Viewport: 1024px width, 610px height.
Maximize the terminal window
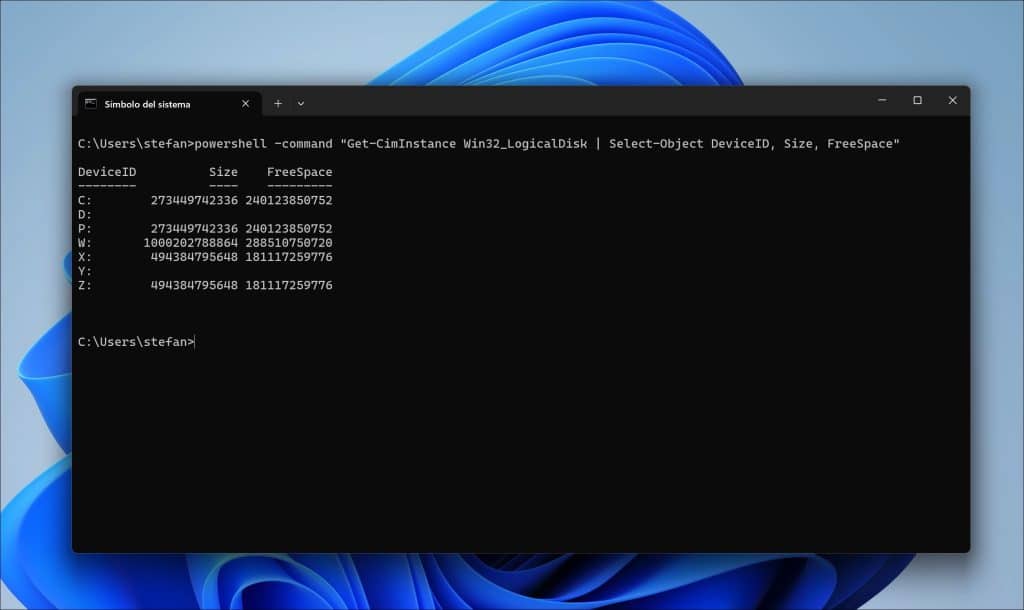[918, 101]
